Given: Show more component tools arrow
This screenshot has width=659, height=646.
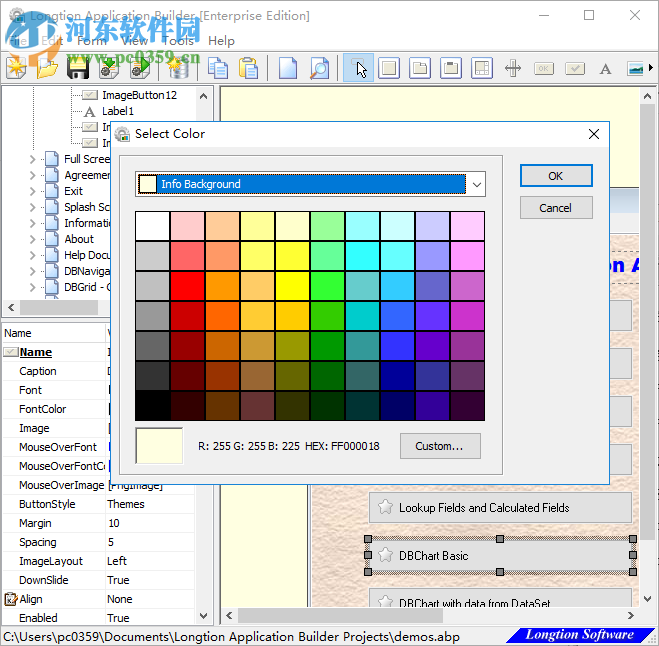Looking at the screenshot, I should click(x=651, y=68).
